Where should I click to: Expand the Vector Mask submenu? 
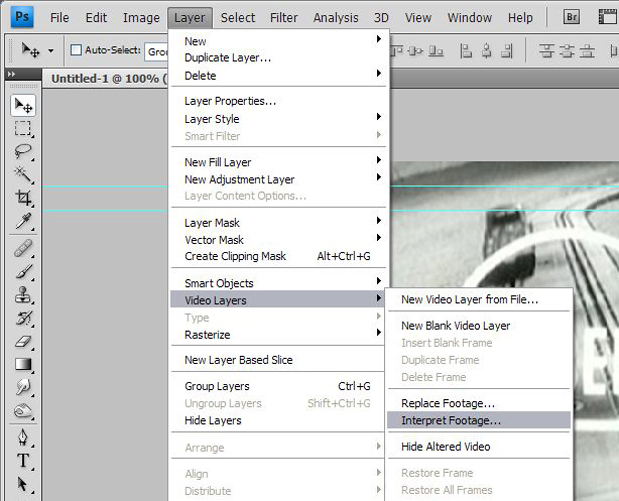pyautogui.click(x=278, y=240)
